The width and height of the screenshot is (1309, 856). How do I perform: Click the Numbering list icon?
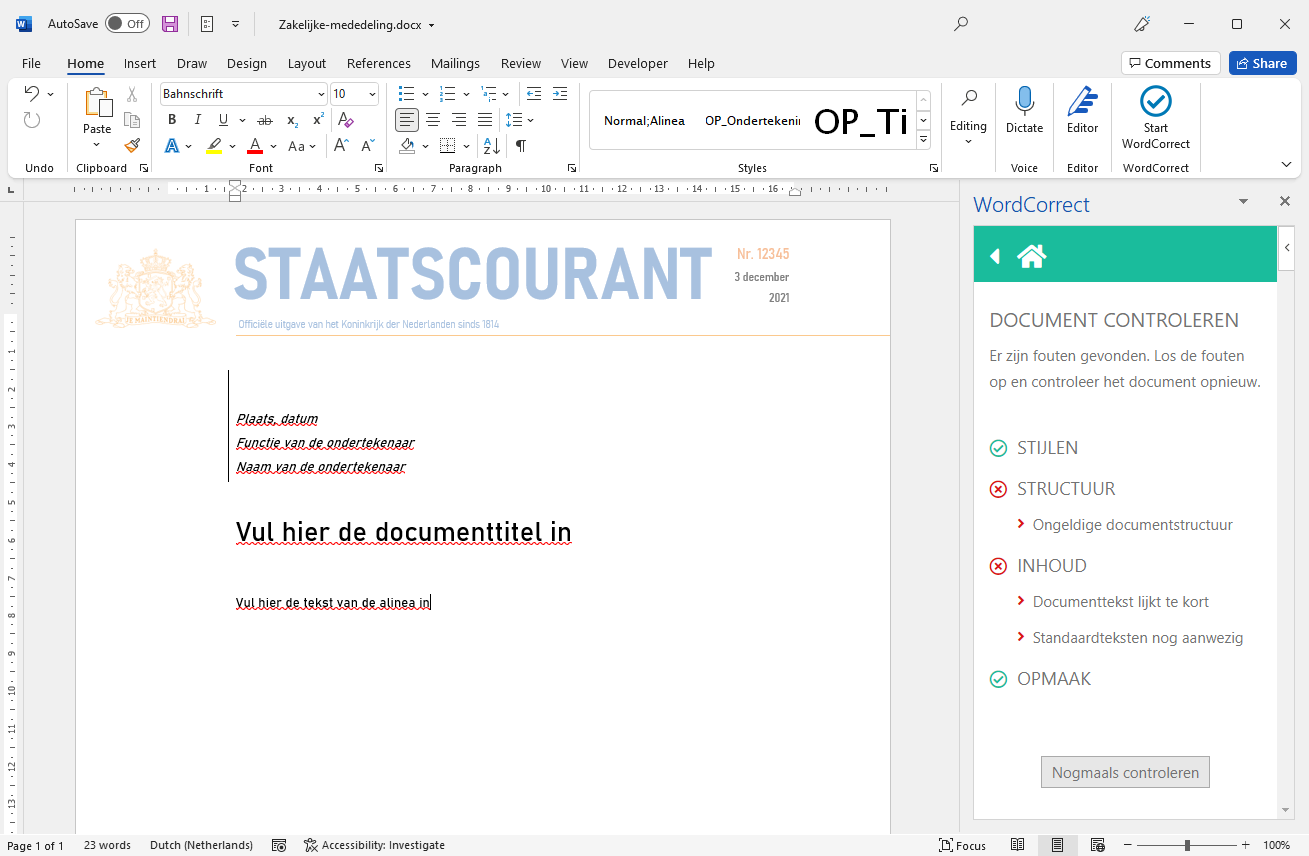coord(447,94)
